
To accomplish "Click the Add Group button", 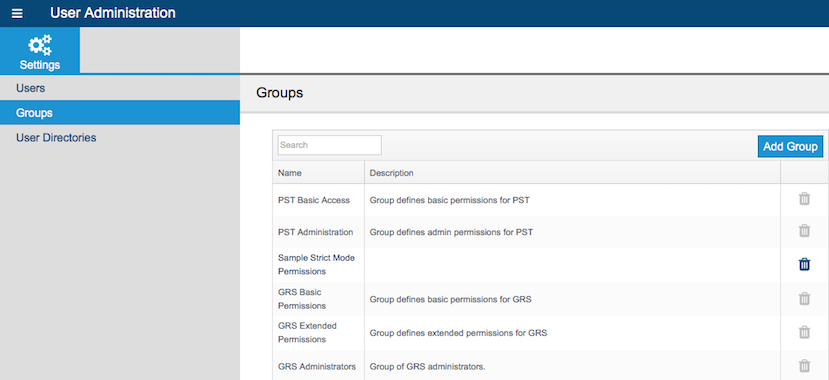I will (790, 146).
